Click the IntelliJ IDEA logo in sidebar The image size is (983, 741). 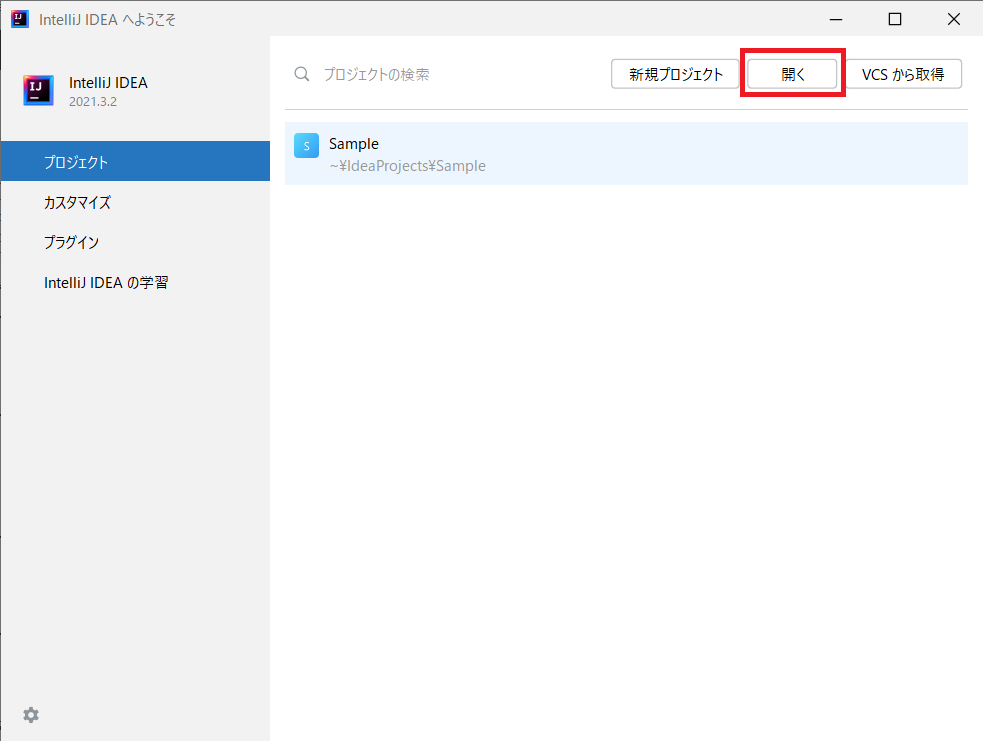(x=38, y=90)
